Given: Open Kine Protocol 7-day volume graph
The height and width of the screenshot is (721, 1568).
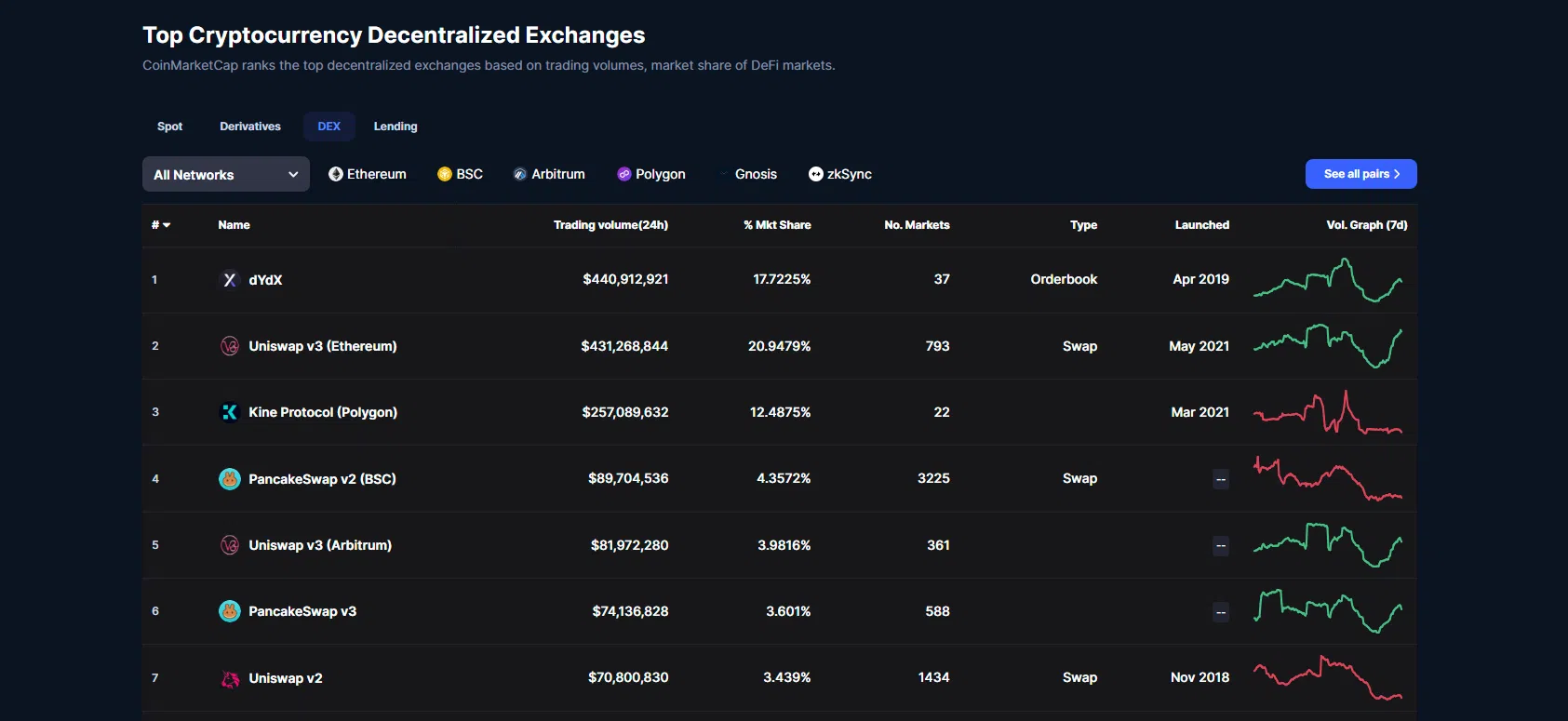Looking at the screenshot, I should point(1328,412).
